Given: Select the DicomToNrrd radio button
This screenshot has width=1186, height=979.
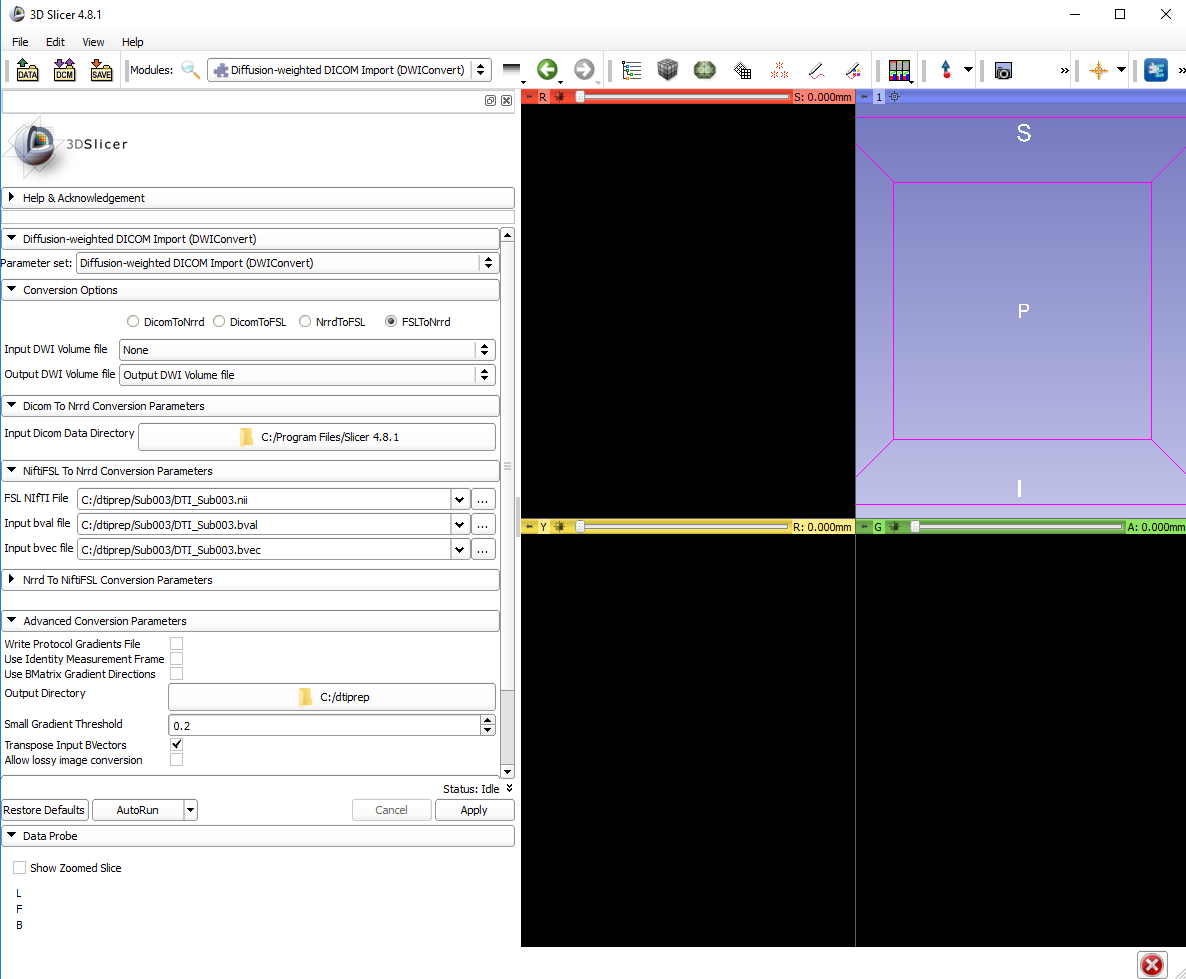Looking at the screenshot, I should tap(133, 322).
